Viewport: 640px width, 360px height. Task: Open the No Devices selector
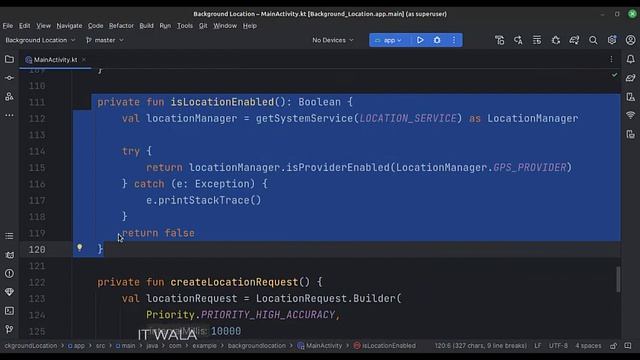(x=333, y=40)
